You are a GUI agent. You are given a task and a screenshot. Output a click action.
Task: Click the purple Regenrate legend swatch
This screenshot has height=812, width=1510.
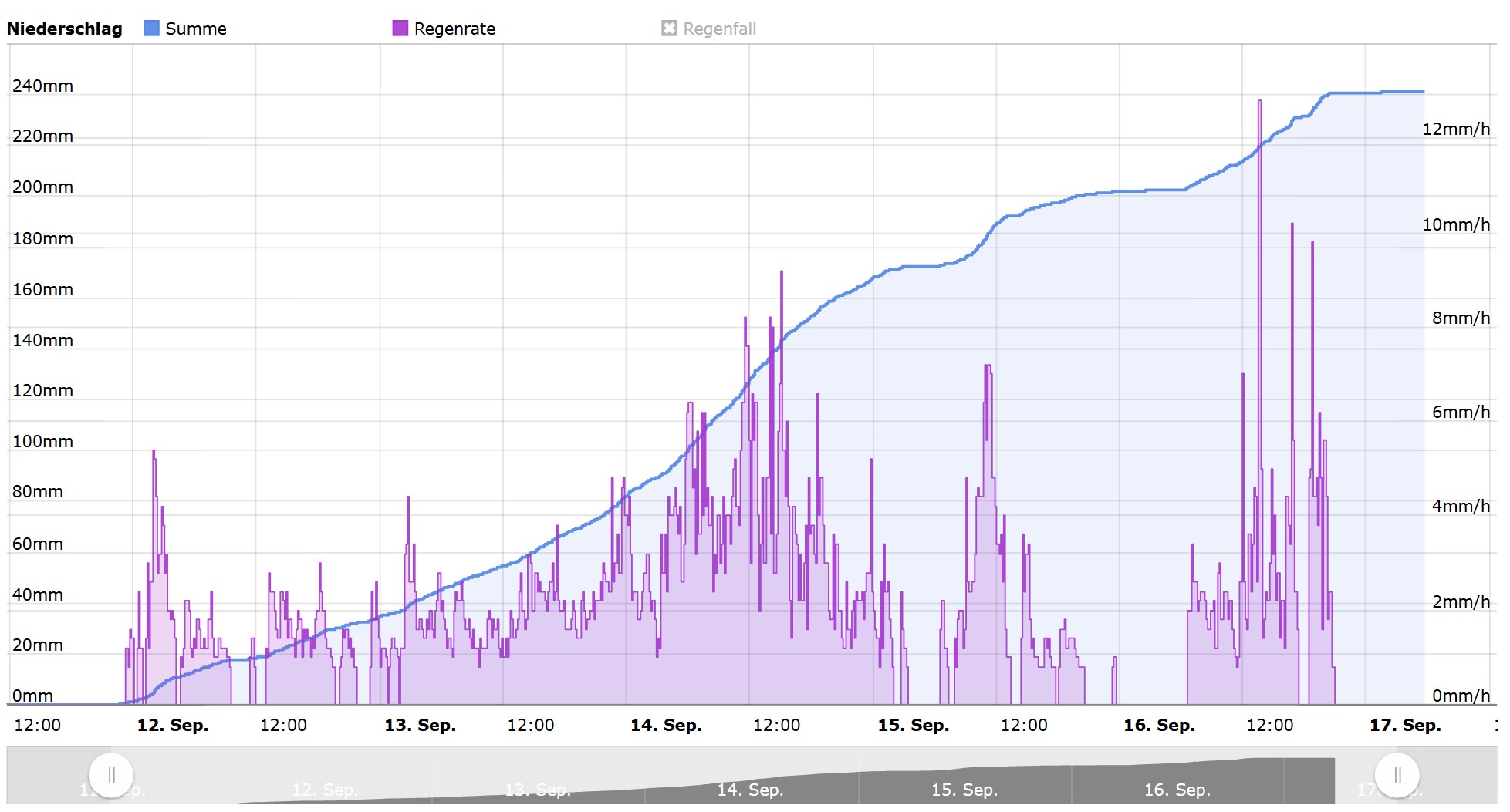(400, 29)
